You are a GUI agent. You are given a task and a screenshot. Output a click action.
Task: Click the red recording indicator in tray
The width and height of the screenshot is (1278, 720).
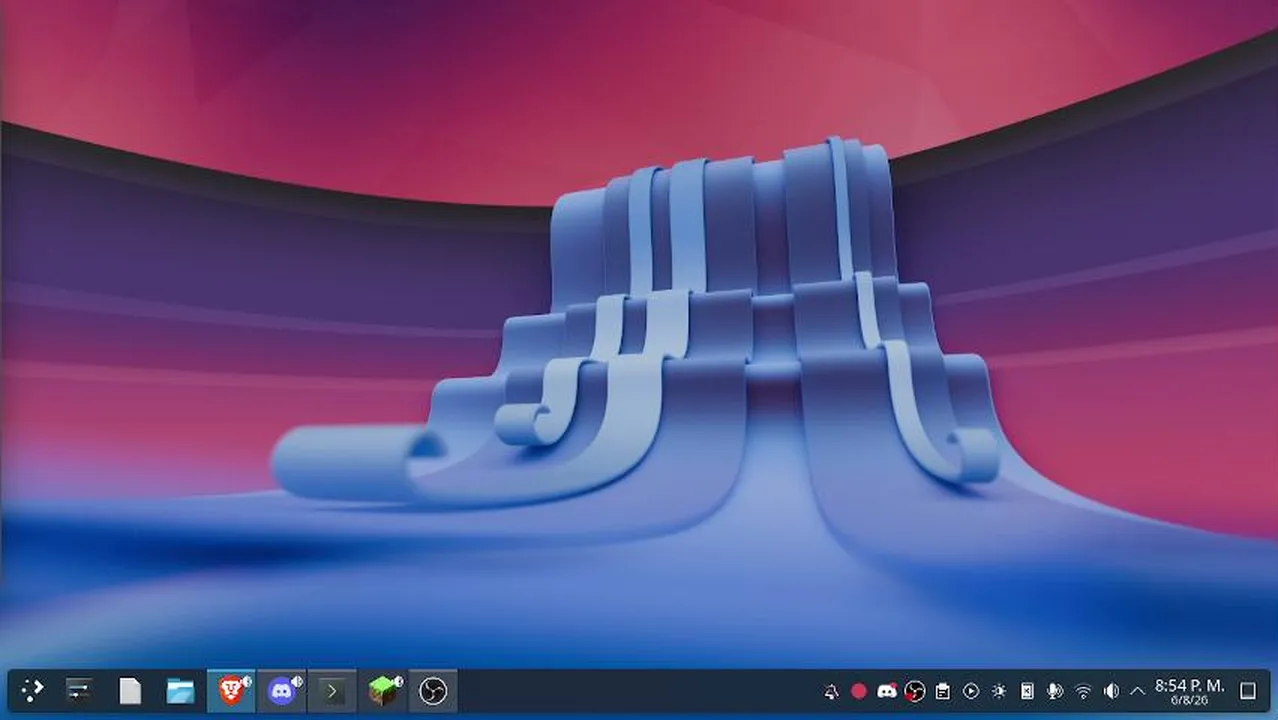(x=859, y=691)
